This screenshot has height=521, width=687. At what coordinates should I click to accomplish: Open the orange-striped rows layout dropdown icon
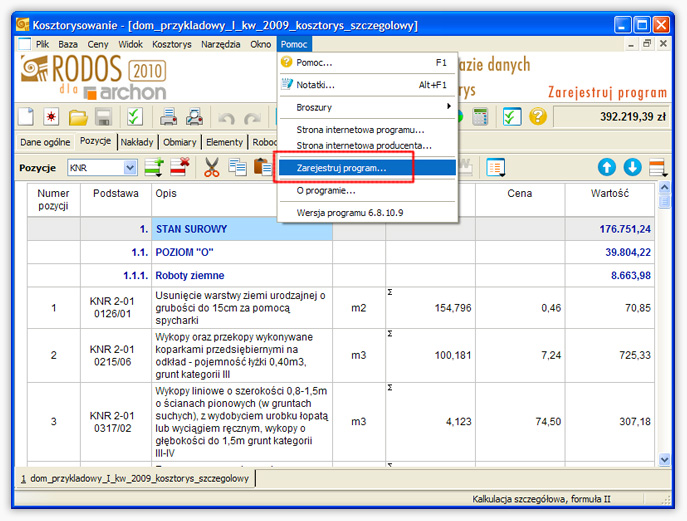658,167
